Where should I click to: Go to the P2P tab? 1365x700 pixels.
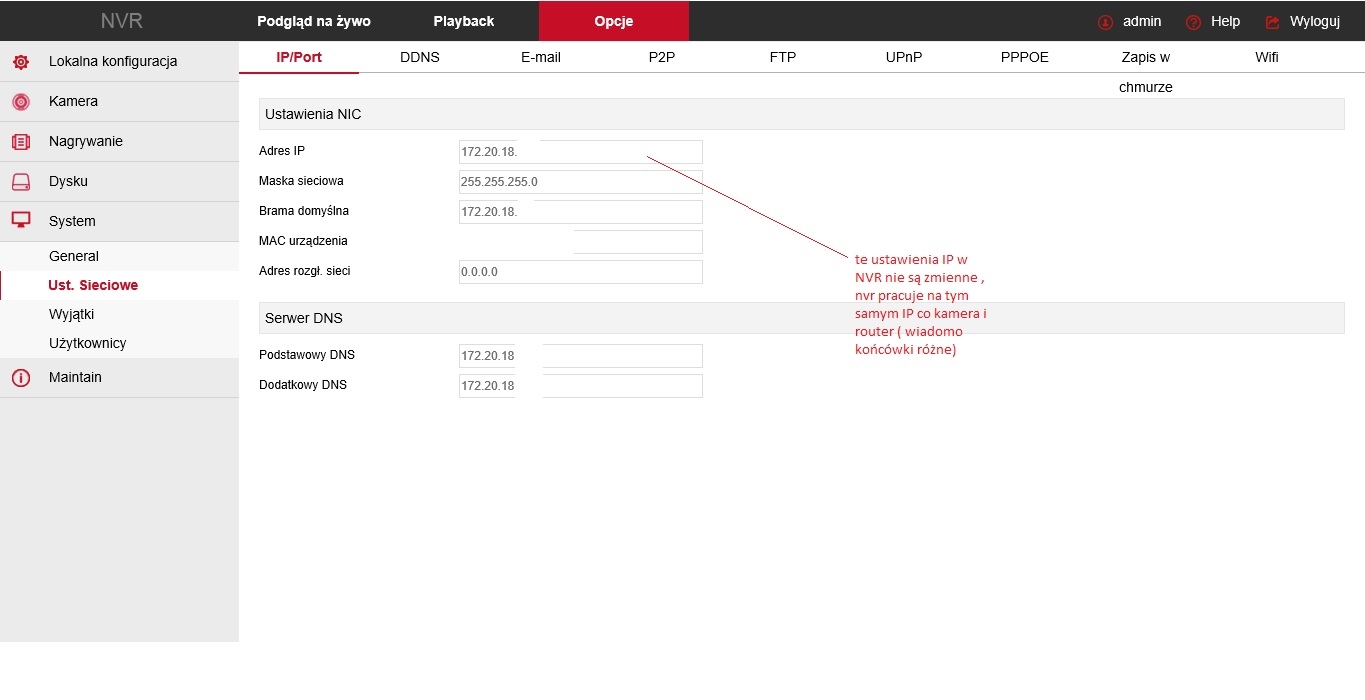point(662,57)
